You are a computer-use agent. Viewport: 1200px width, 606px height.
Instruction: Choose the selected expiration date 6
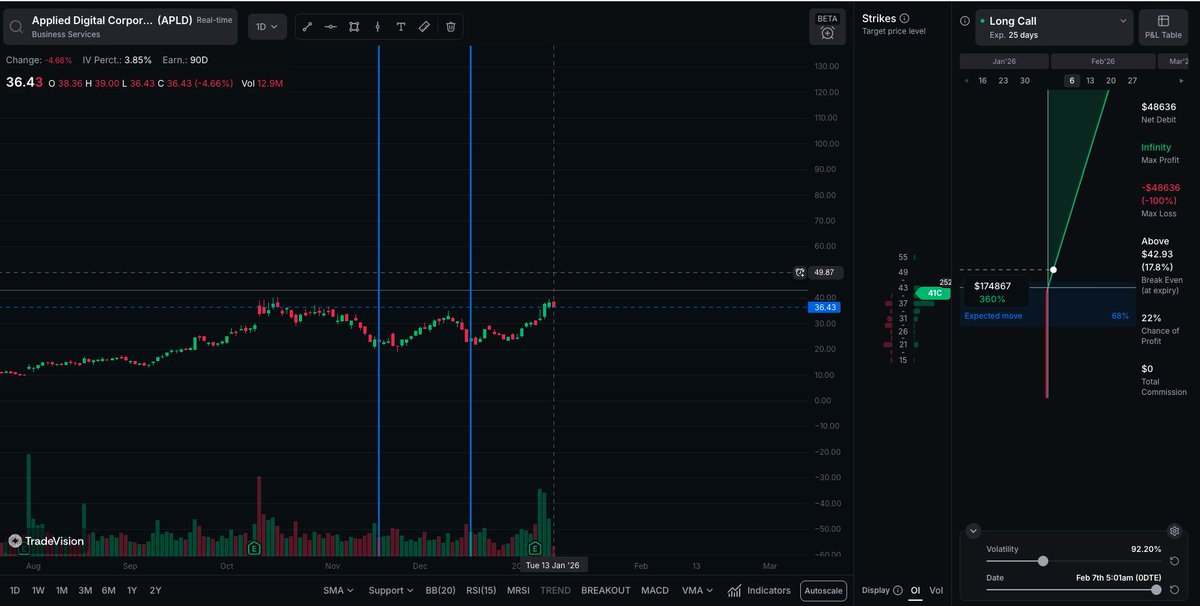1072,81
